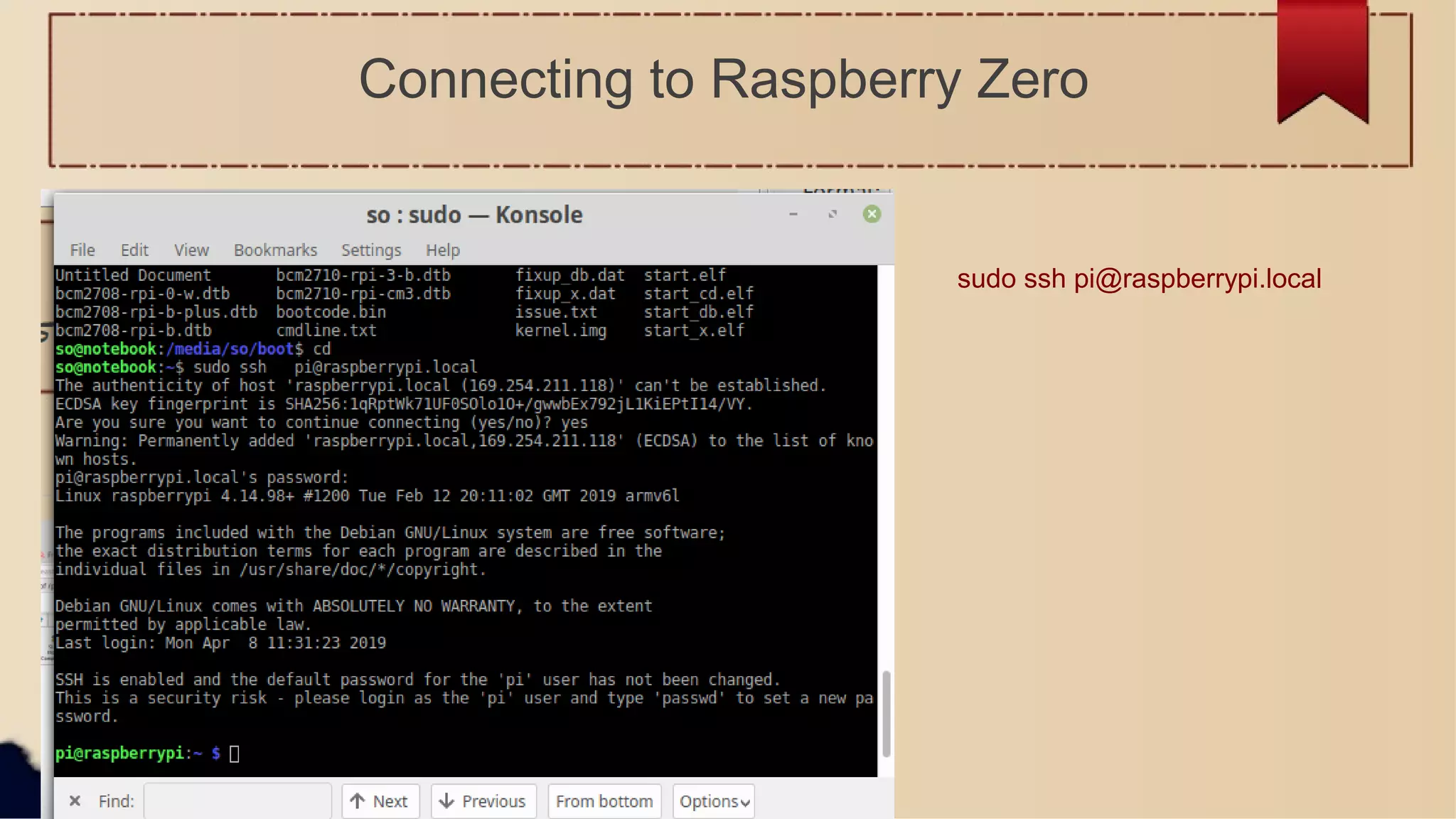
Task: Click the terminal vertical scrollbar handle
Action: [x=886, y=714]
